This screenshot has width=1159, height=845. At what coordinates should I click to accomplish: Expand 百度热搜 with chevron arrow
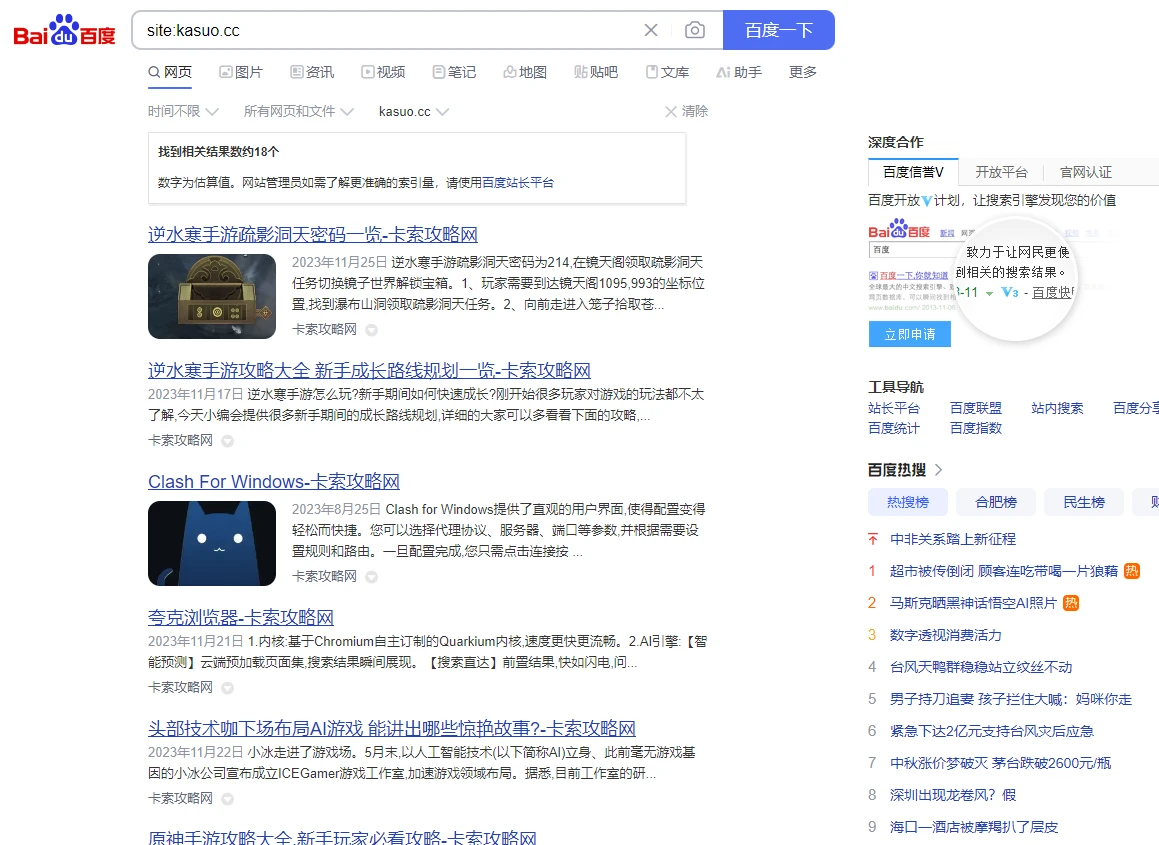[939, 470]
